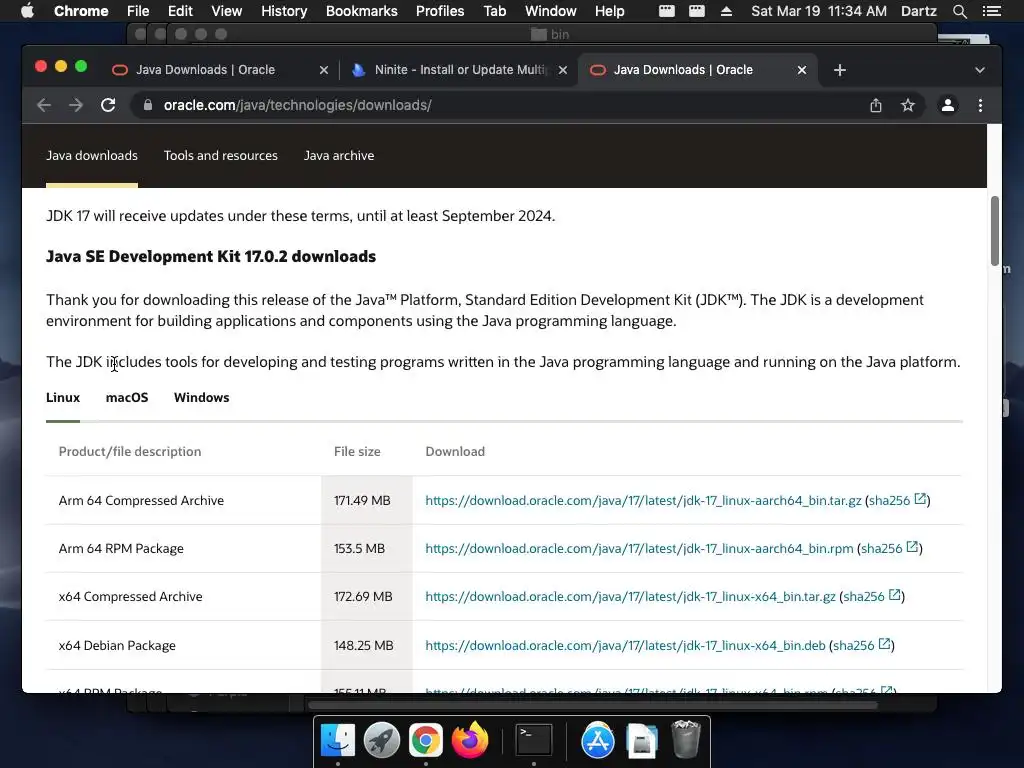
Task: Close the Ninite tab
Action: point(562,70)
